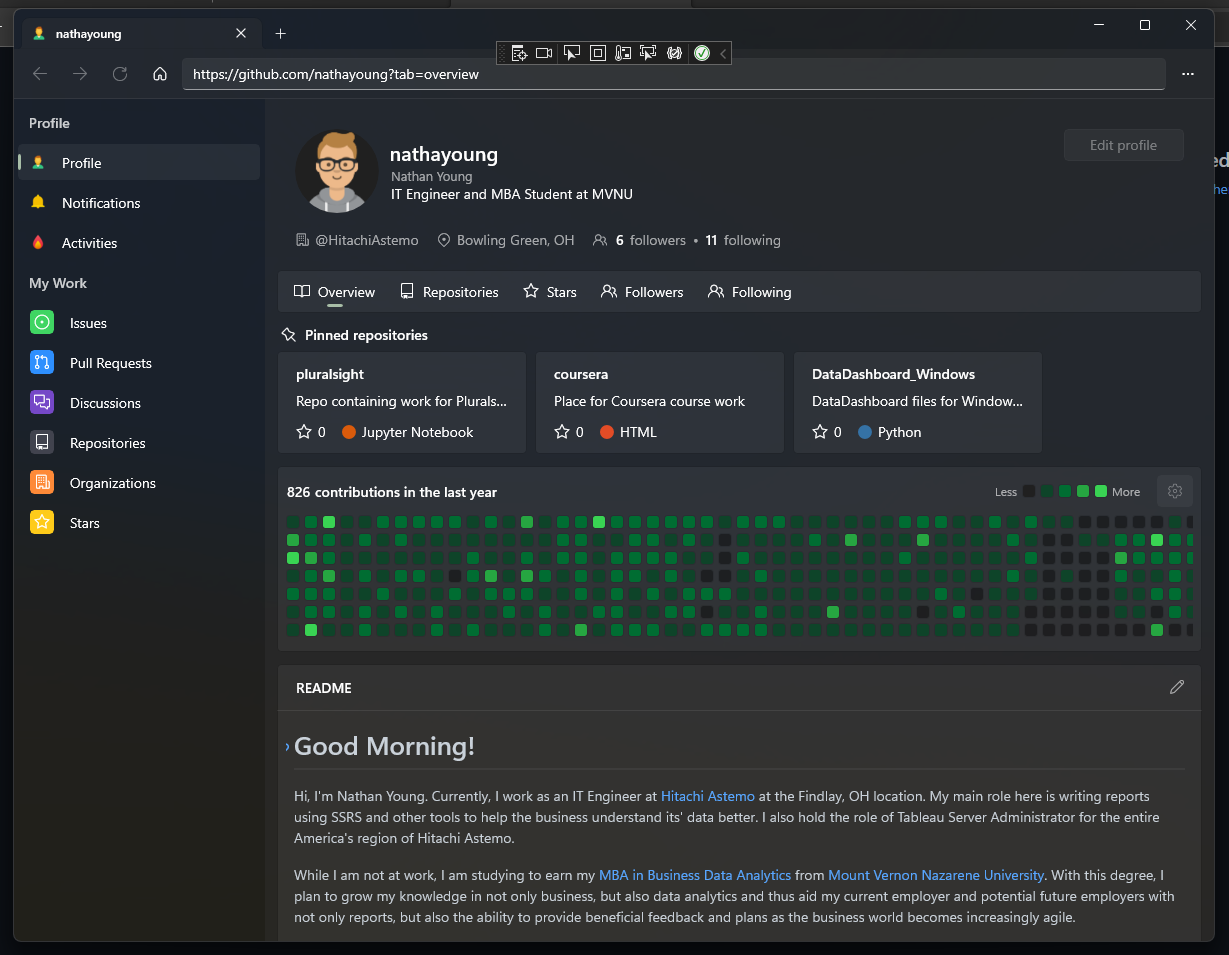Open Organizations in the sidebar
Screen dimensions: 1229x955
(x=139, y=483)
